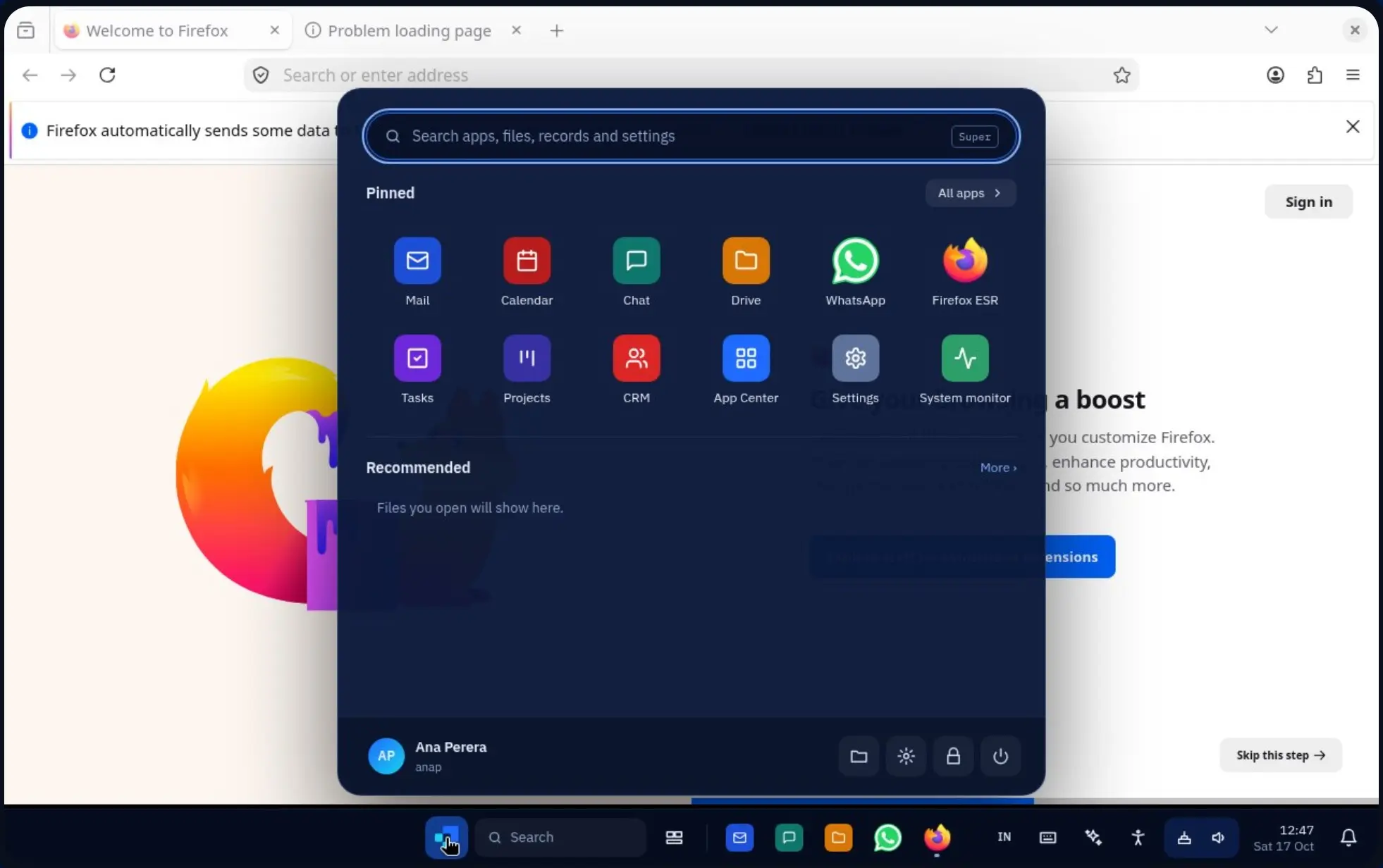1383x868 pixels.
Task: Switch to Welcome to Firefox tab
Action: 173,30
